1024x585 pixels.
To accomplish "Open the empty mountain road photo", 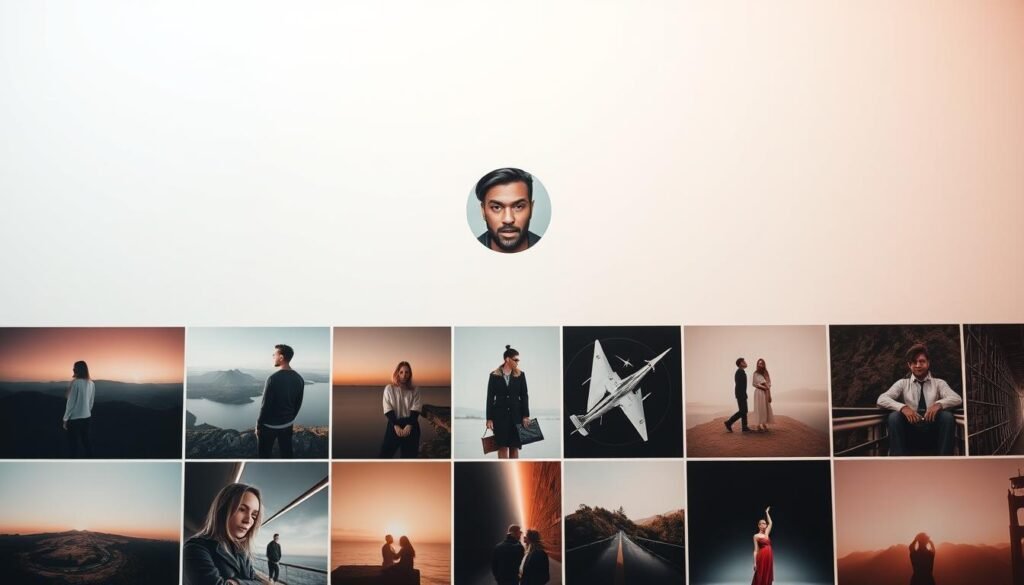I will click(624, 523).
